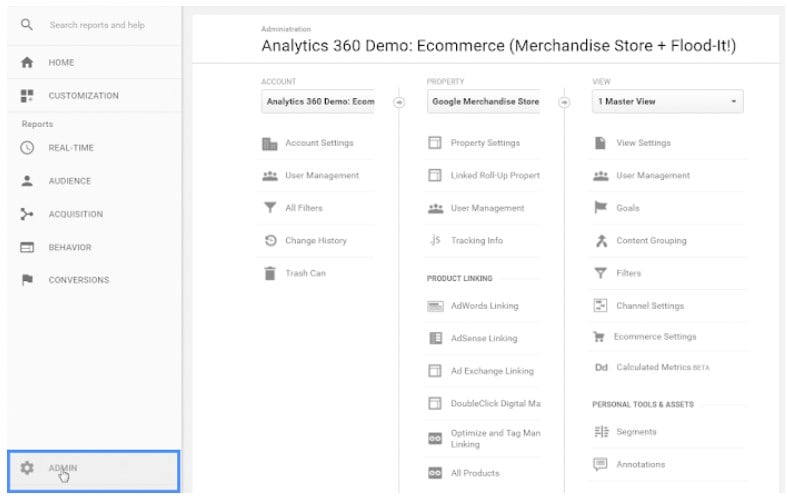Open the ACQUISITION reports section
The width and height of the screenshot is (788, 496).
[x=75, y=214]
